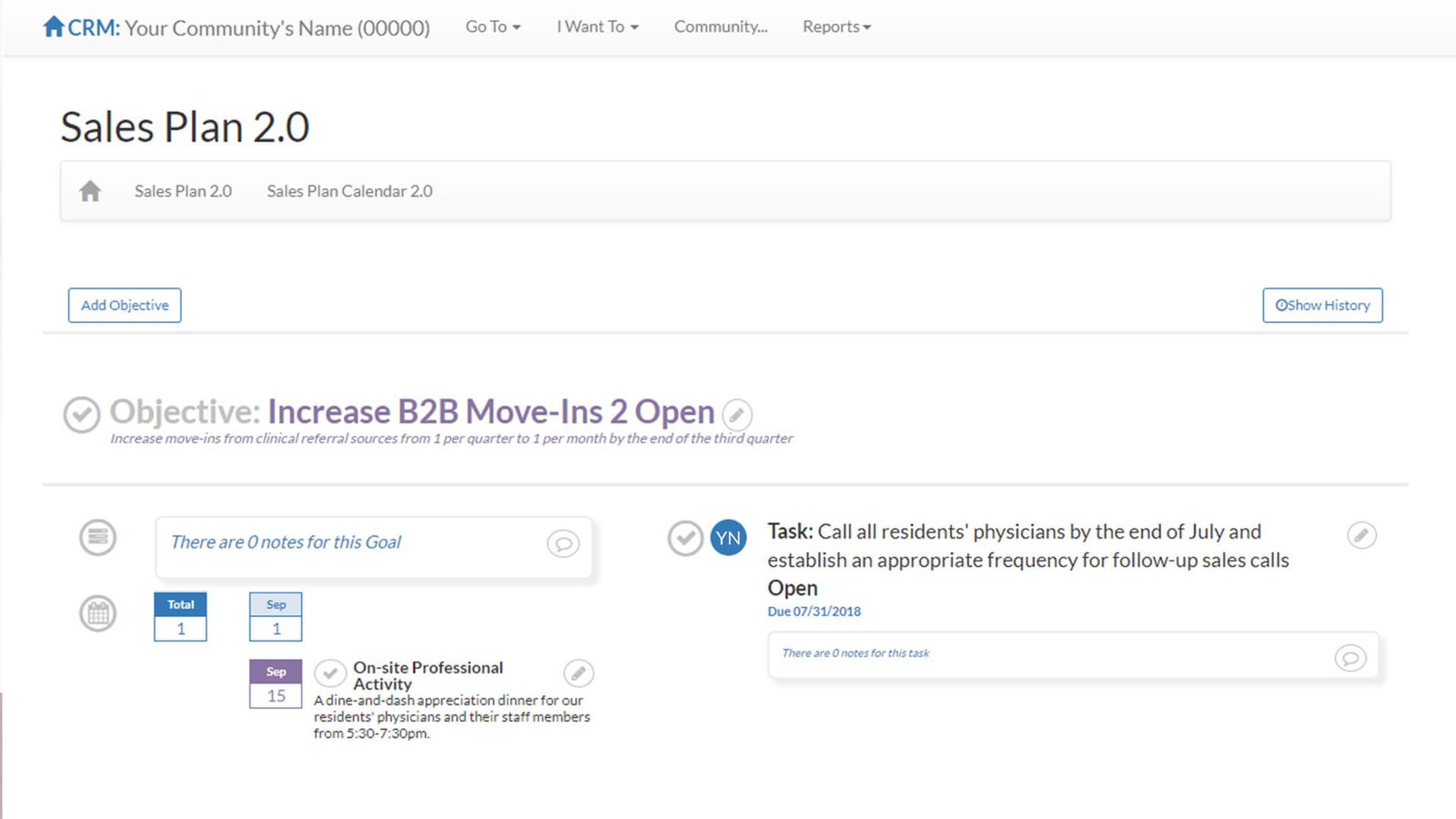Open comment bubble for task notes
Image resolution: width=1456 pixels, height=819 pixels.
pos(1350,657)
